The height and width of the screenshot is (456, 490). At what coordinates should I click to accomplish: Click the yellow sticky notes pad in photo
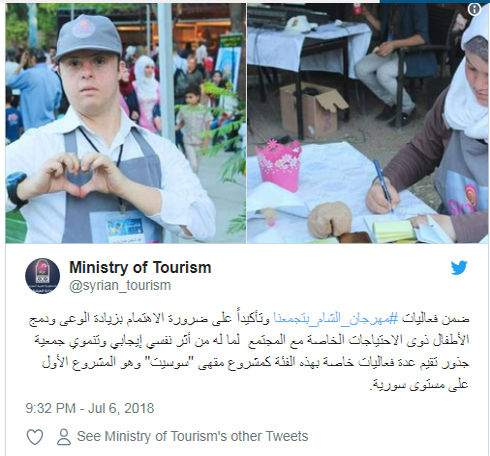coord(393,230)
